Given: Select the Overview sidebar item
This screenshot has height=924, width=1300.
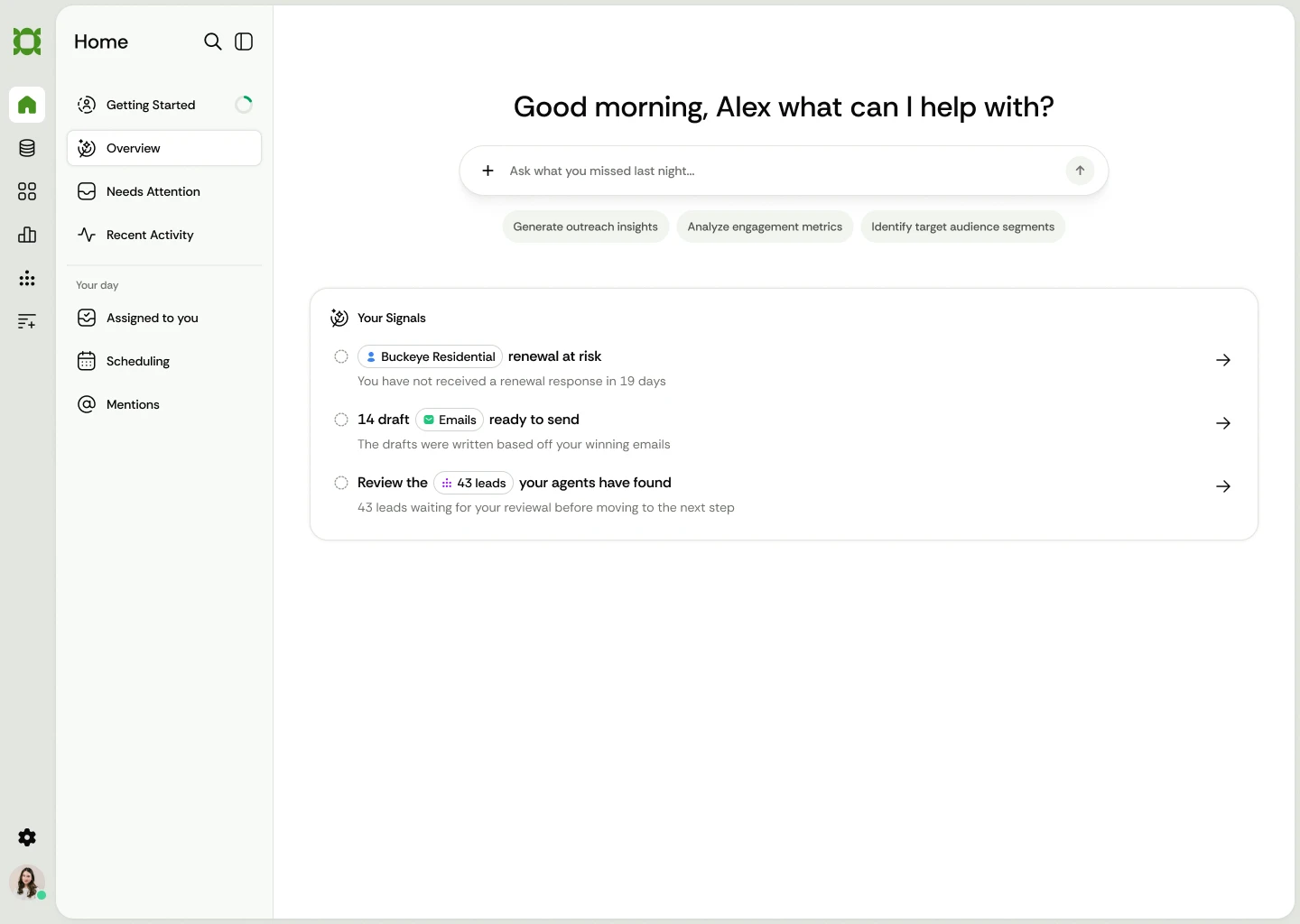Looking at the screenshot, I should (164, 148).
